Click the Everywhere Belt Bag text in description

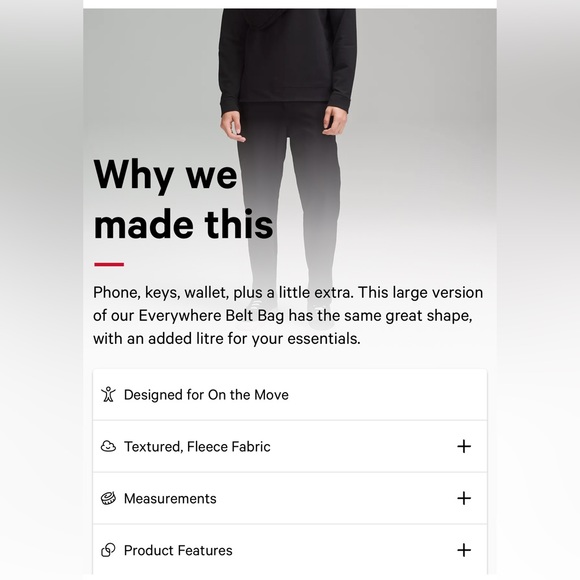pyautogui.click(x=211, y=316)
